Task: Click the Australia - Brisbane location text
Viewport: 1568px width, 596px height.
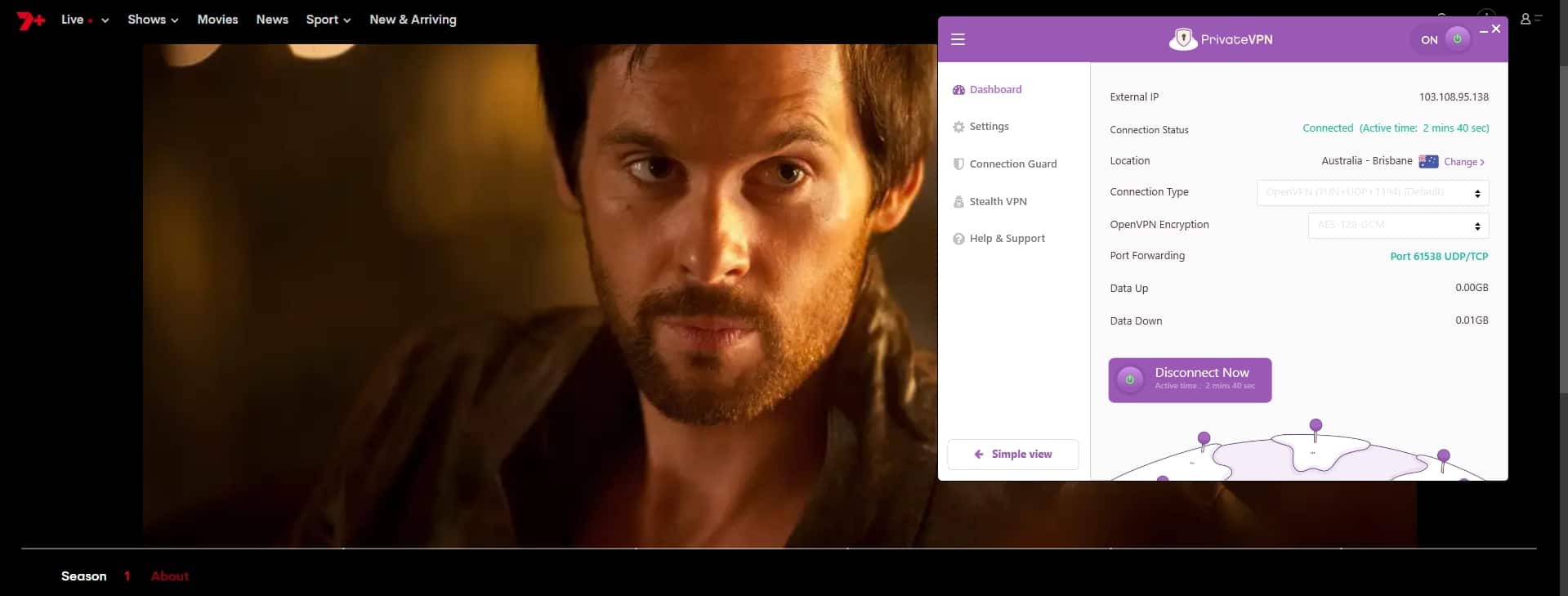Action: pos(1367,161)
